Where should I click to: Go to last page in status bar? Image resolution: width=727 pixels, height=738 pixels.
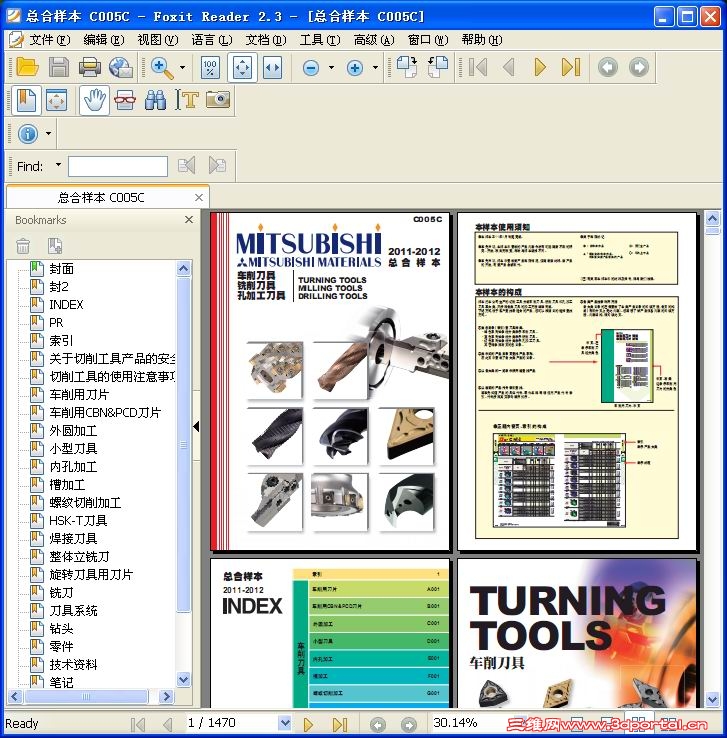[x=340, y=724]
